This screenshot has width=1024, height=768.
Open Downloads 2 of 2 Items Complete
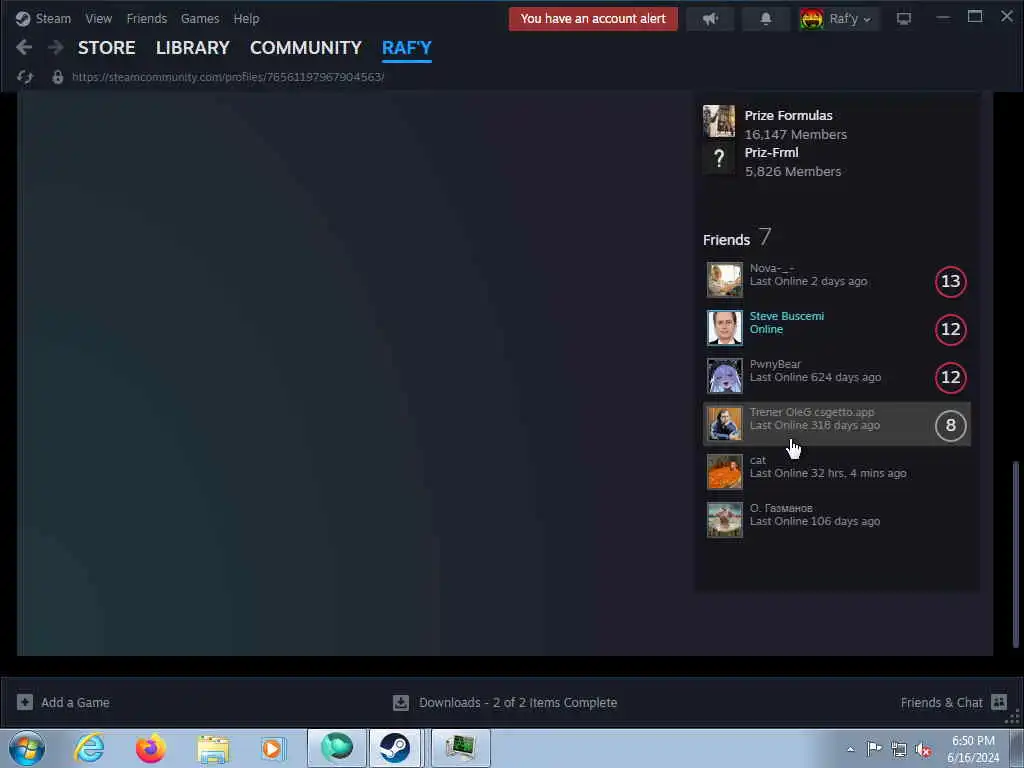point(518,703)
